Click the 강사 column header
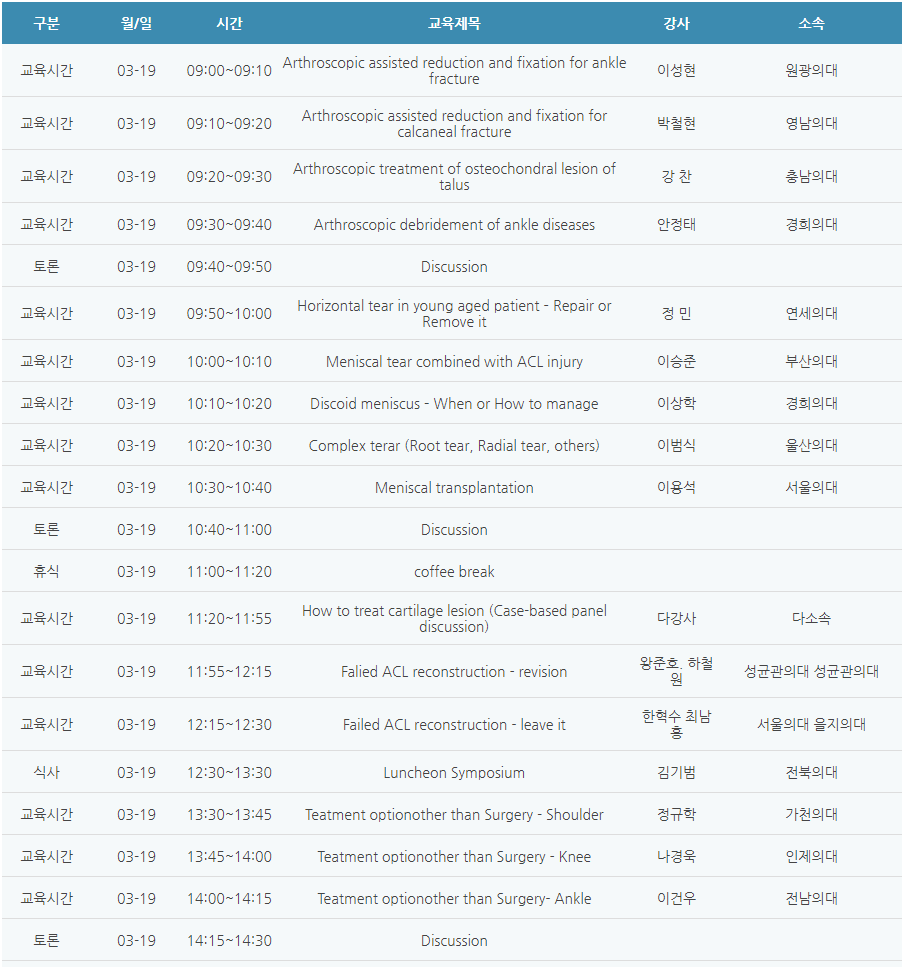The width and height of the screenshot is (908, 967). tap(677, 23)
